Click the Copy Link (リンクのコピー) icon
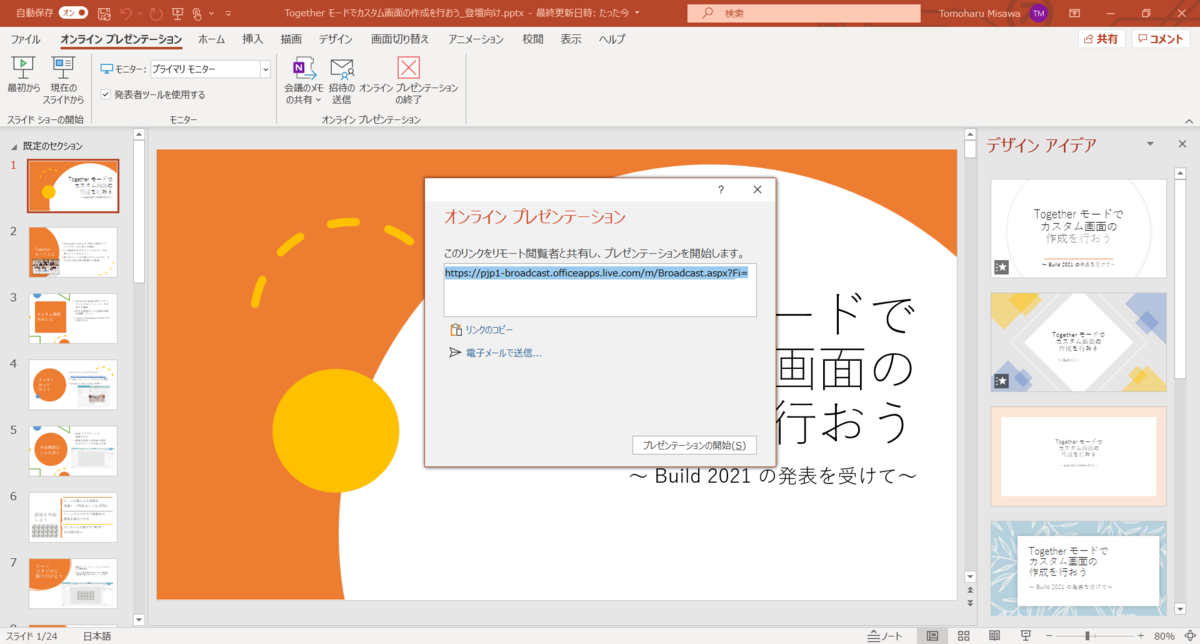Viewport: 1200px width, 644px height. tap(455, 329)
